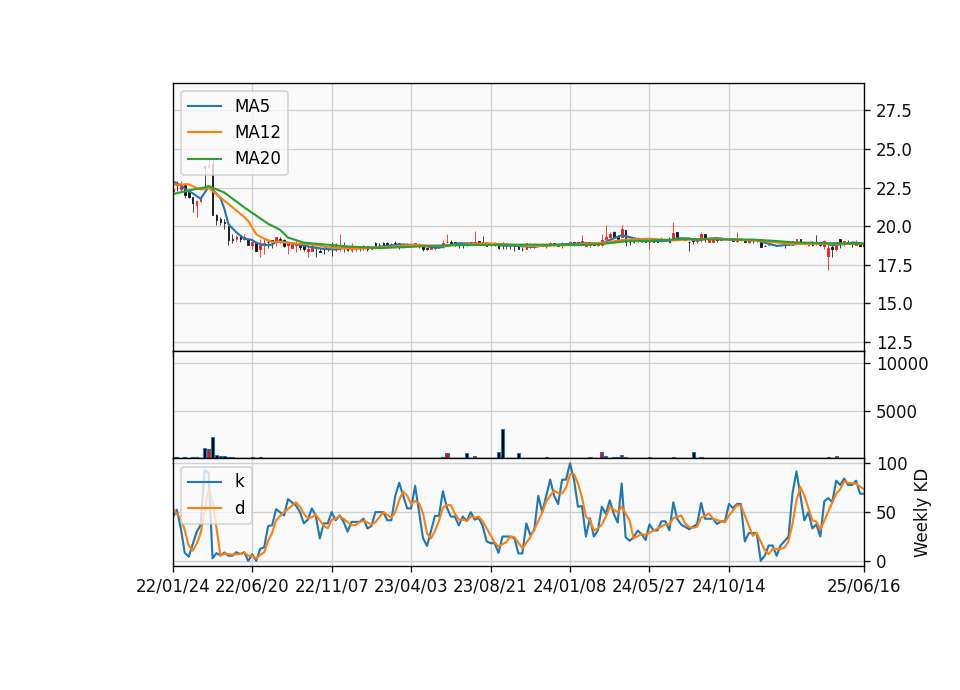Click the KD peak at 24/01/08

coord(570,465)
